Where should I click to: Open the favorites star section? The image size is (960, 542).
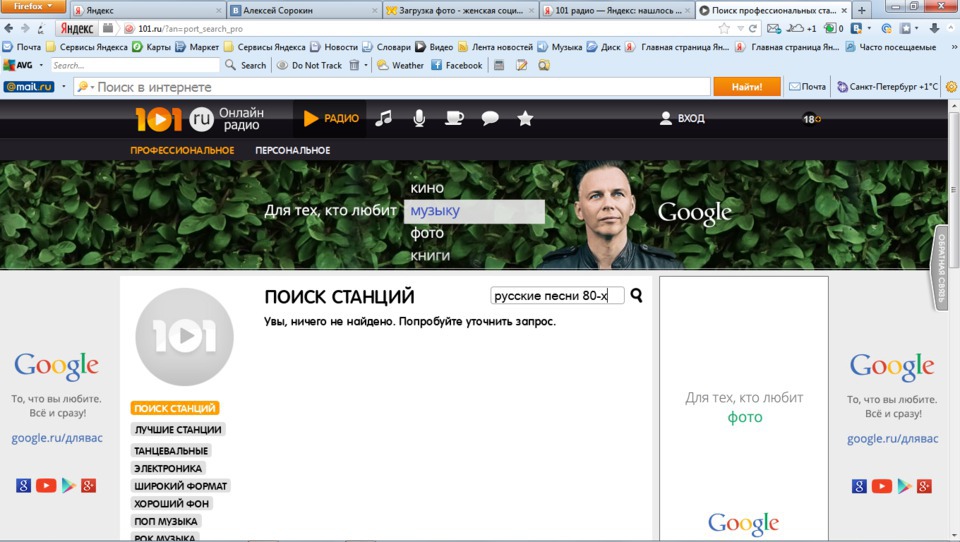tap(525, 118)
